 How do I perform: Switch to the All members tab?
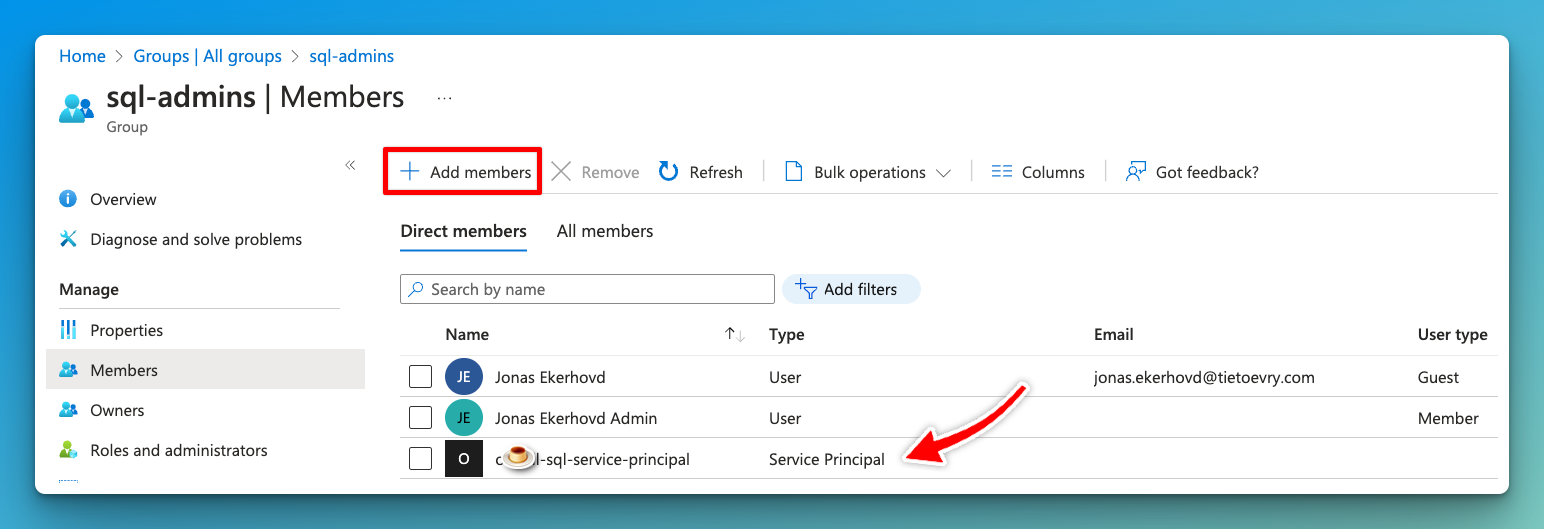(605, 231)
